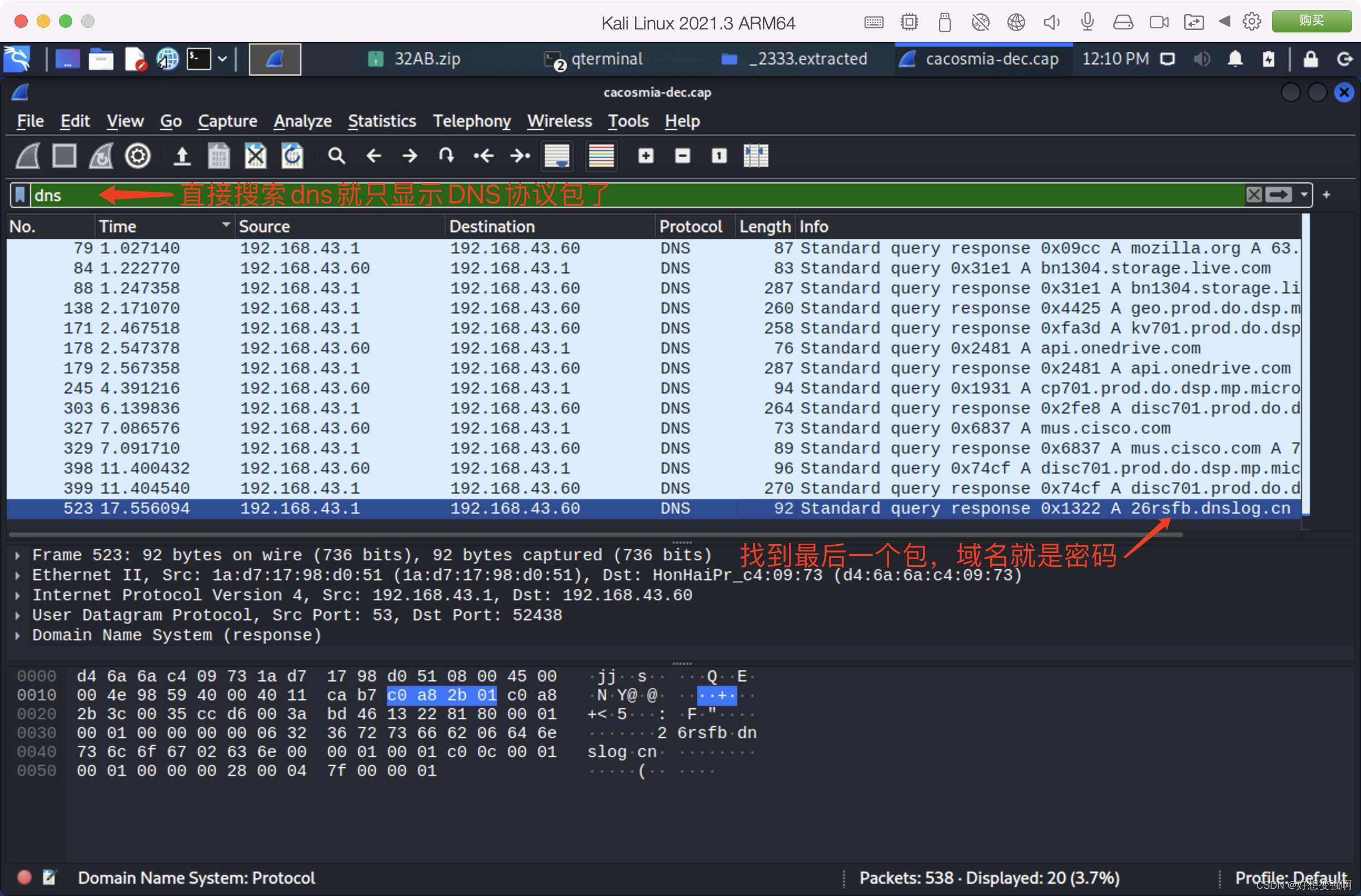Toggle packet list colorize button
This screenshot has height=896, width=1361.
click(x=601, y=156)
